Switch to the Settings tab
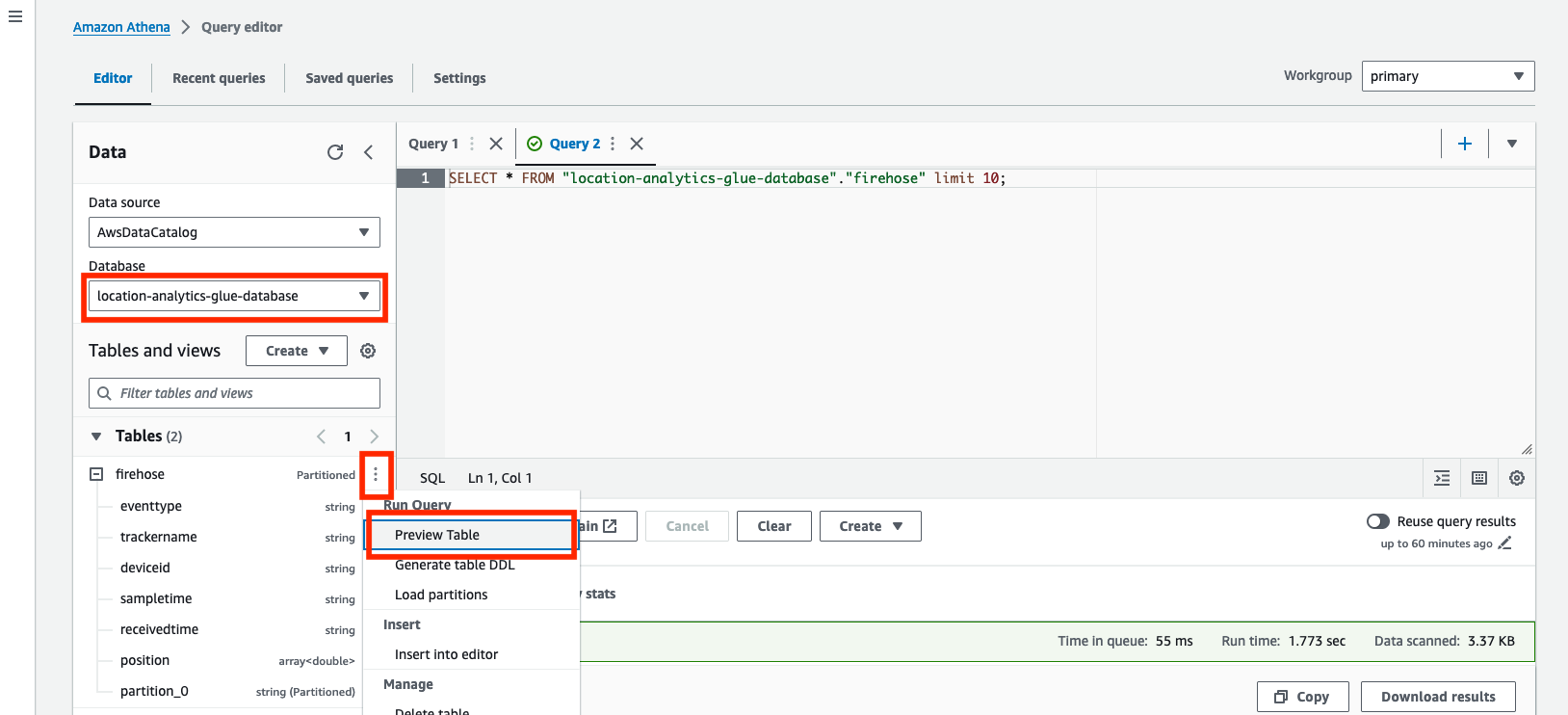The width and height of the screenshot is (1568, 715). [x=459, y=78]
